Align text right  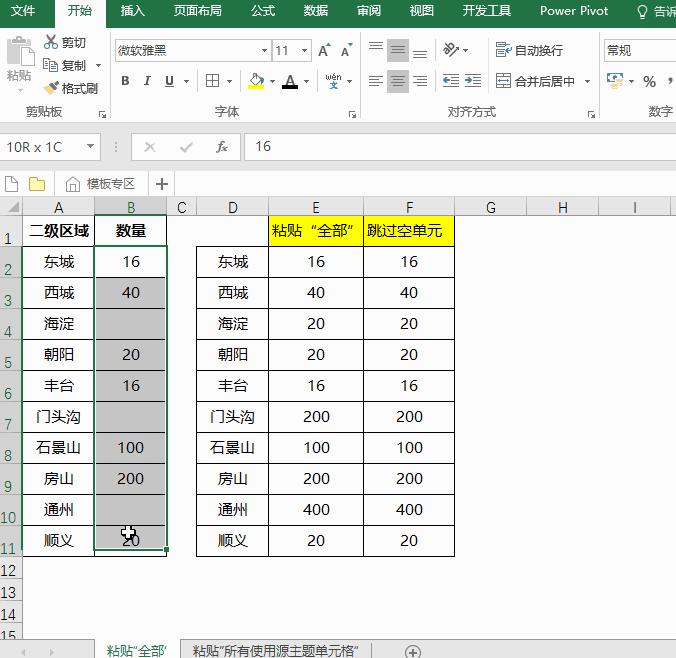(420, 81)
